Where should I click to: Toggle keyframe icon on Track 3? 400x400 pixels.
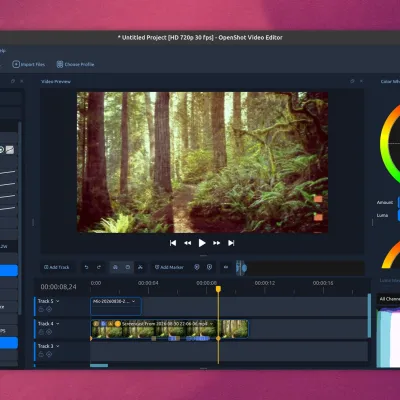click(x=49, y=354)
